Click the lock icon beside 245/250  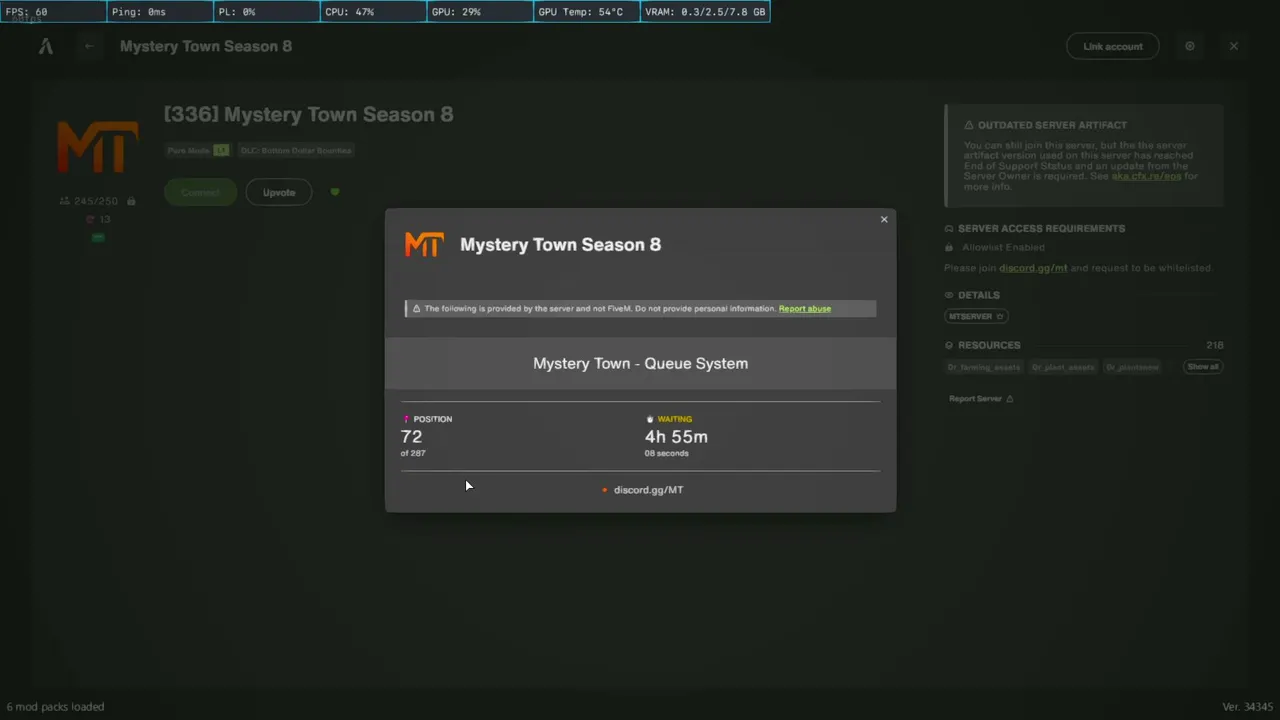click(x=131, y=201)
